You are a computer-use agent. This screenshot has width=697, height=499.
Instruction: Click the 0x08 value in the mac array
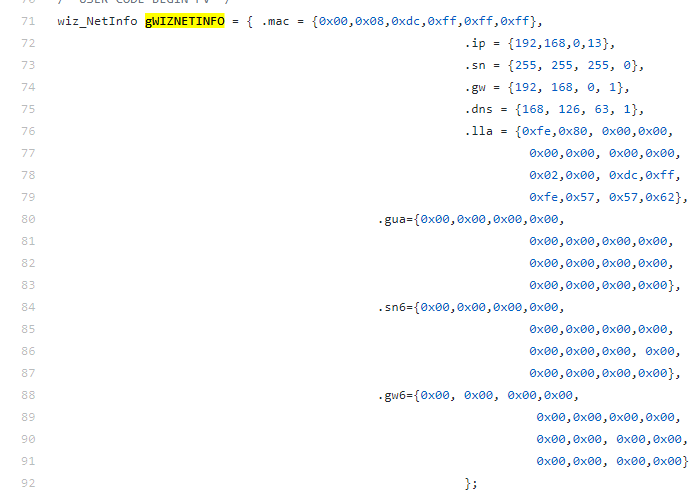pos(369,21)
